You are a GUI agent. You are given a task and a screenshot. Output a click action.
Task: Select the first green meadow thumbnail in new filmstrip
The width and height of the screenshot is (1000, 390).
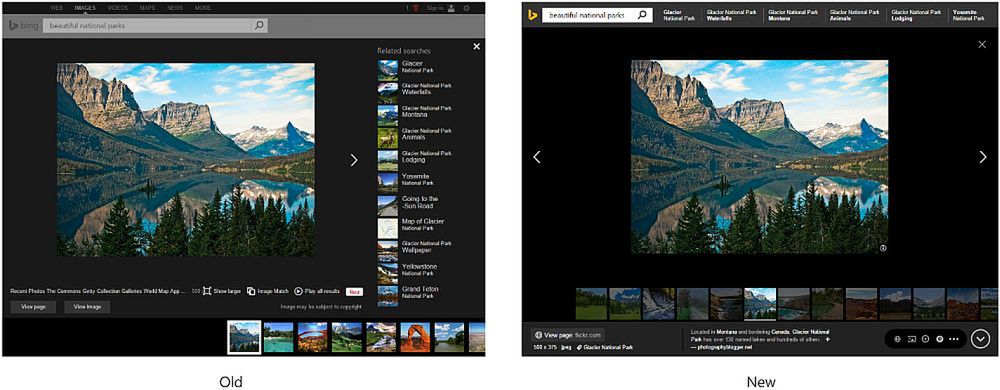click(x=592, y=304)
